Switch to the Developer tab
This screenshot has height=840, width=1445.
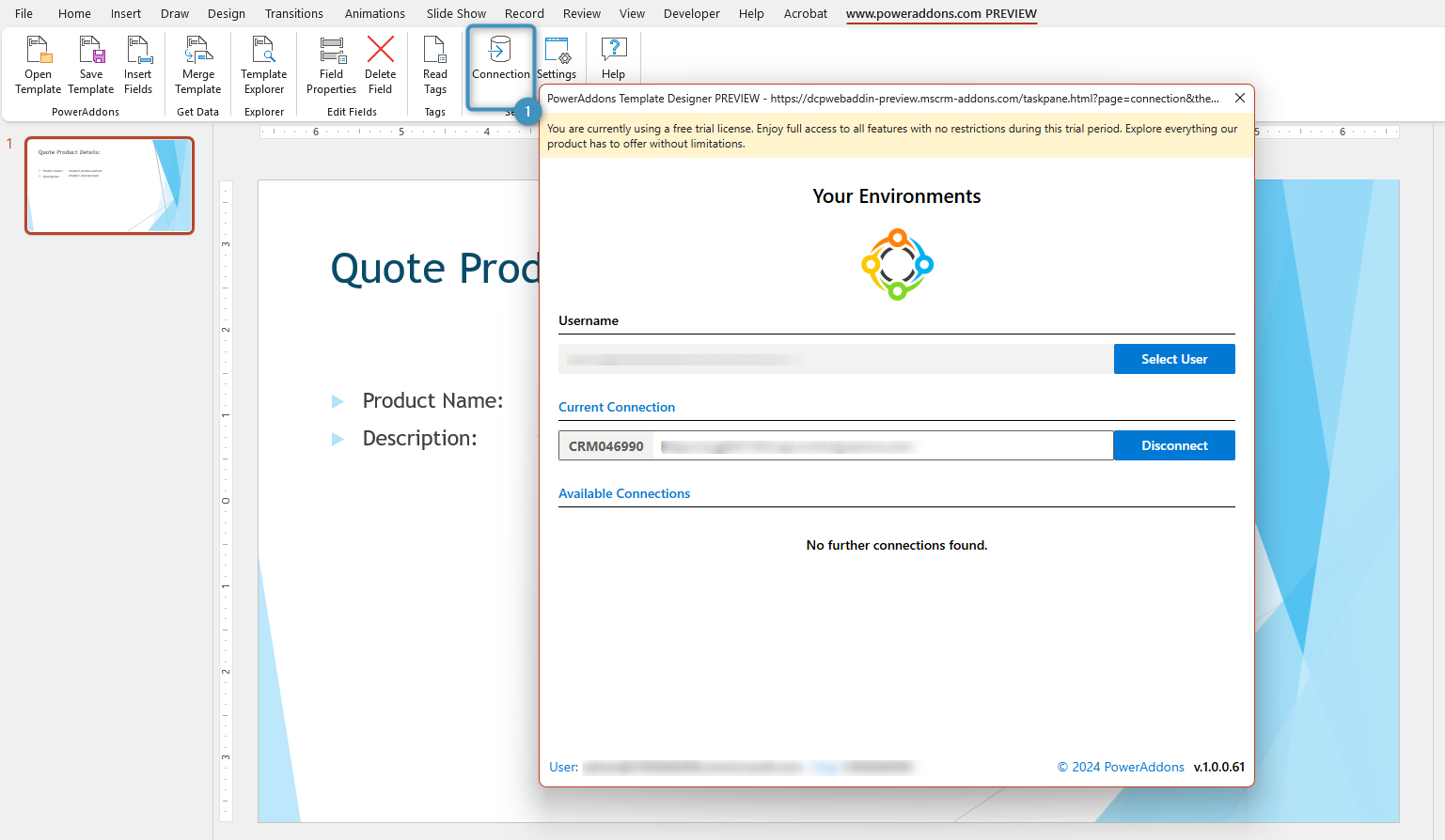[x=692, y=13]
